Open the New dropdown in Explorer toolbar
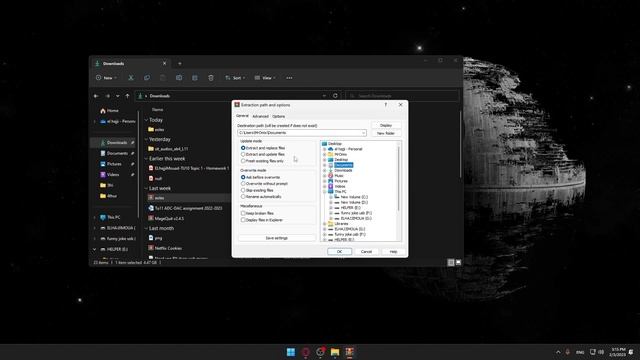This screenshot has width=640, height=360. tap(107, 78)
